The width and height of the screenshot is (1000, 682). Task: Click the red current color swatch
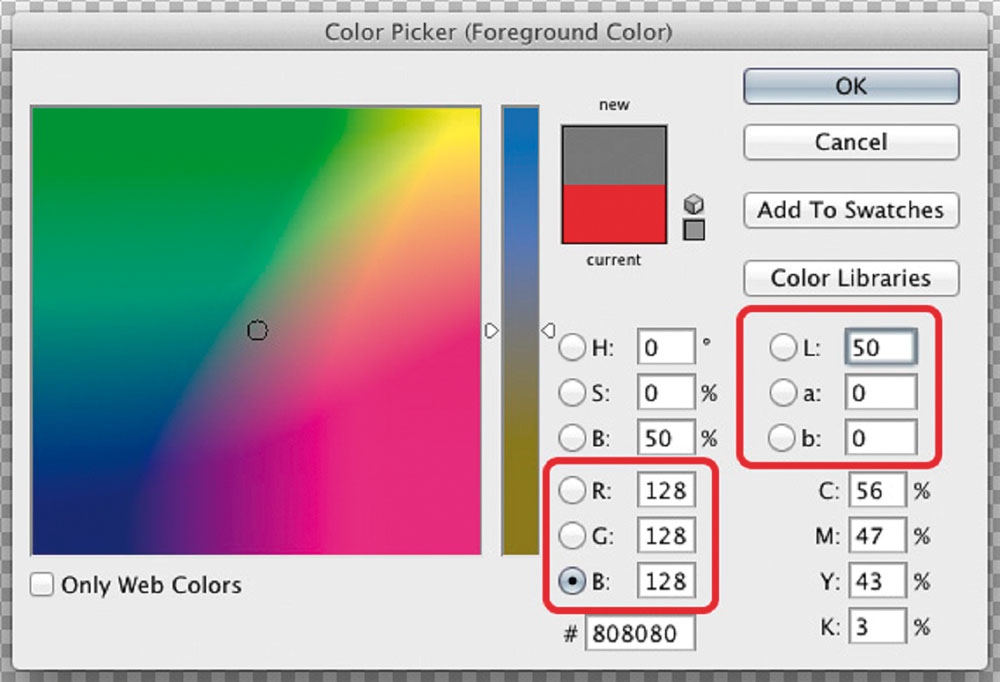pos(614,214)
